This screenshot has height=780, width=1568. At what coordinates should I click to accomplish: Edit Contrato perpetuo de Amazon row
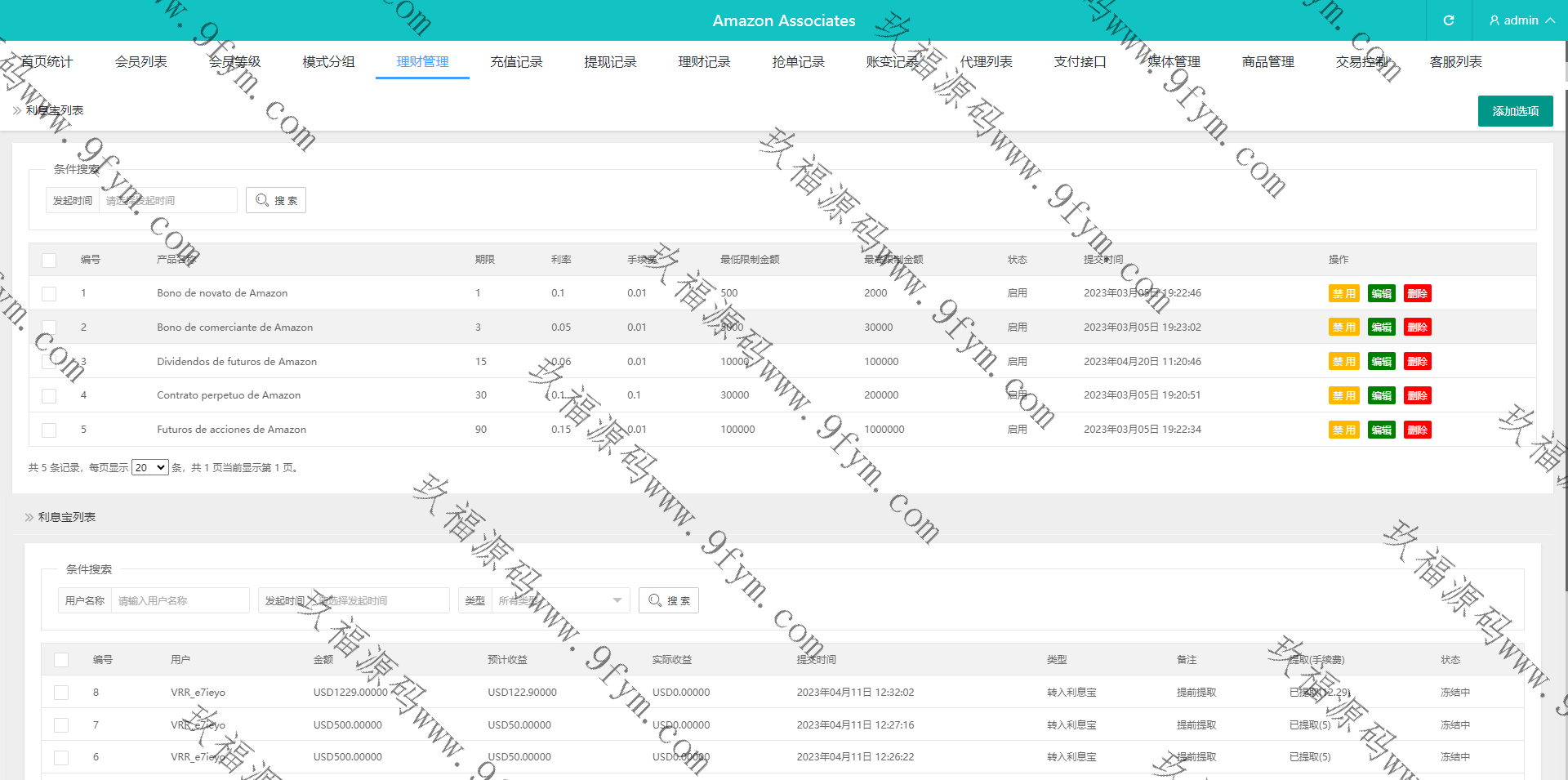tap(1381, 396)
